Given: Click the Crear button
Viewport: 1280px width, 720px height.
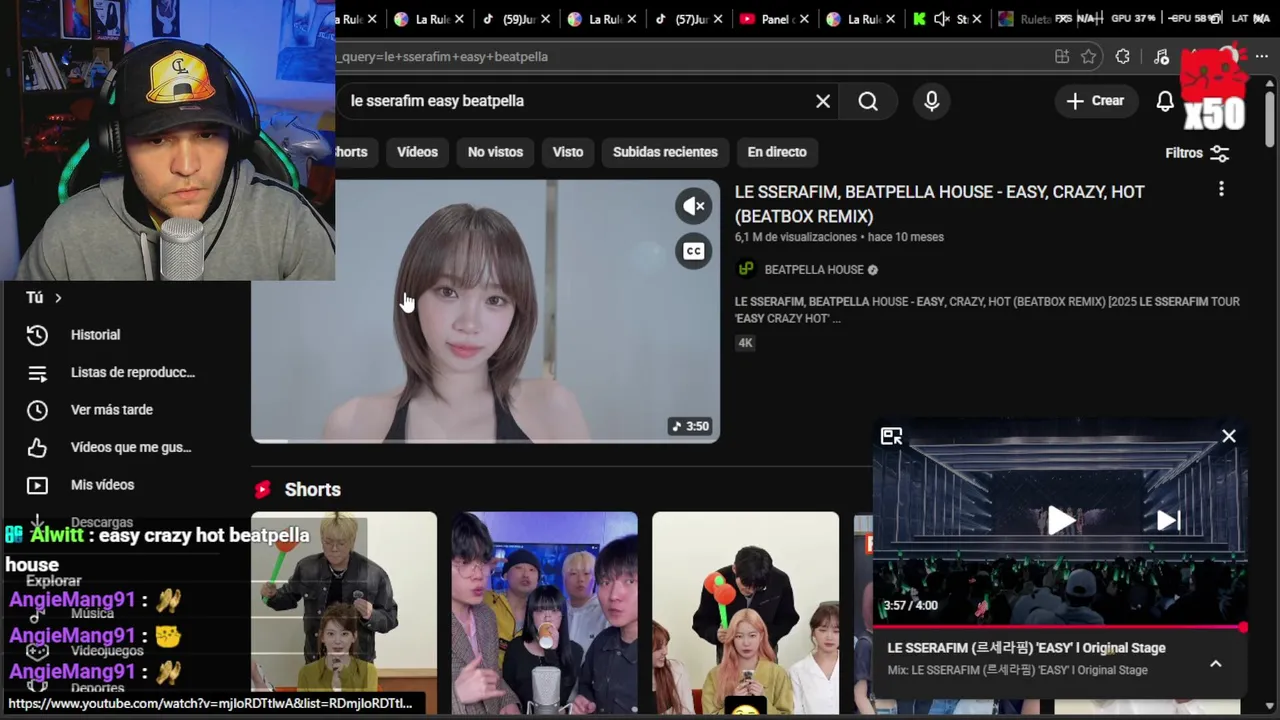Looking at the screenshot, I should 1095,101.
